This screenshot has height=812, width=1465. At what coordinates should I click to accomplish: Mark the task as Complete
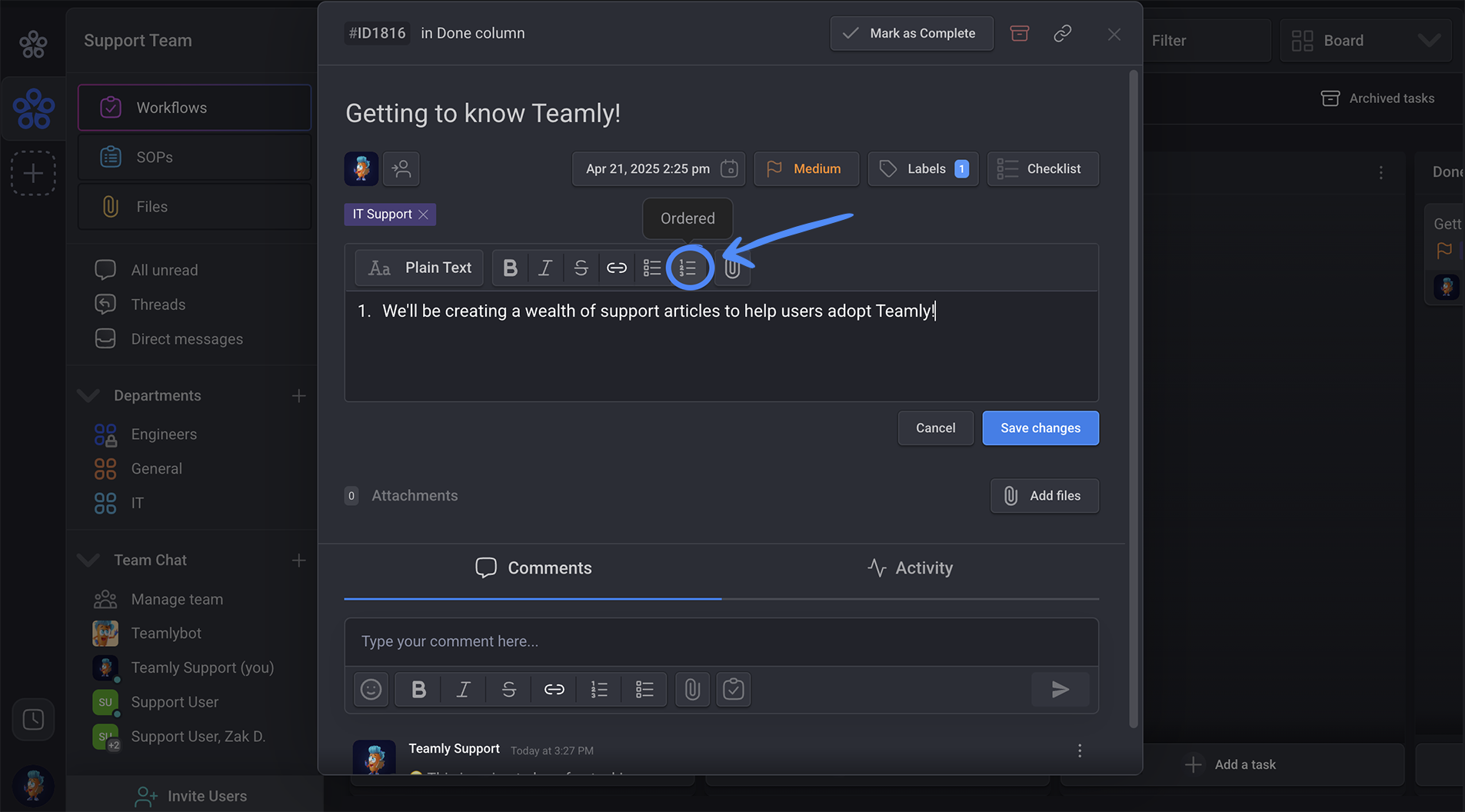click(x=912, y=33)
